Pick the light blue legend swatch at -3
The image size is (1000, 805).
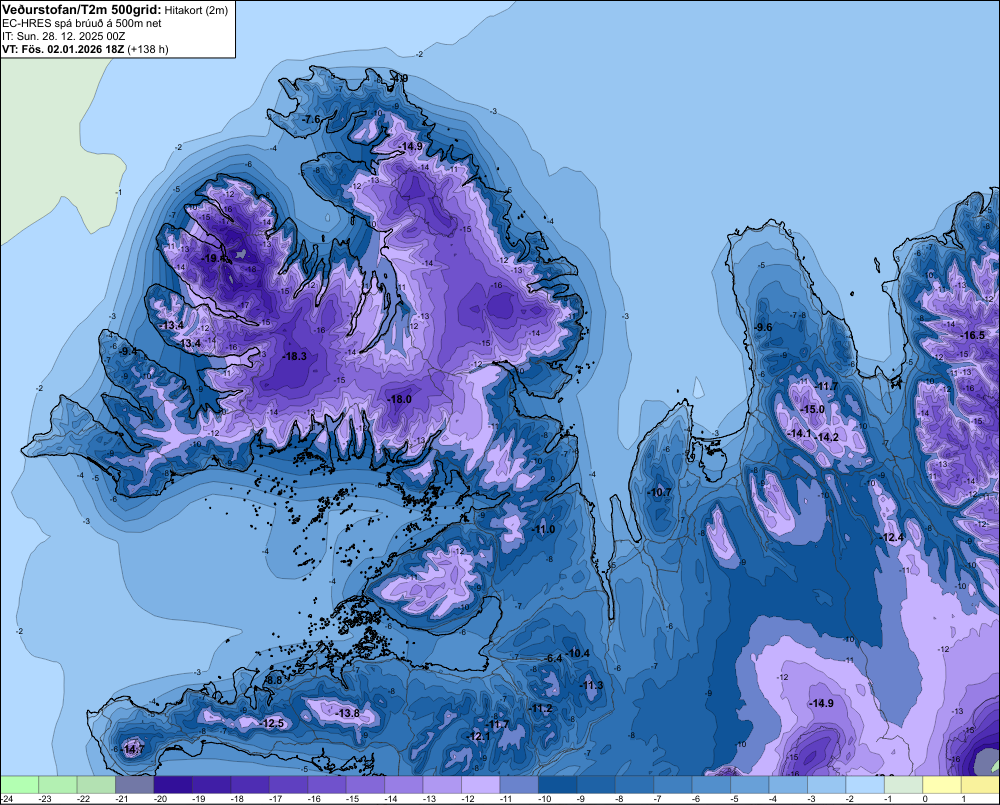(x=827, y=784)
